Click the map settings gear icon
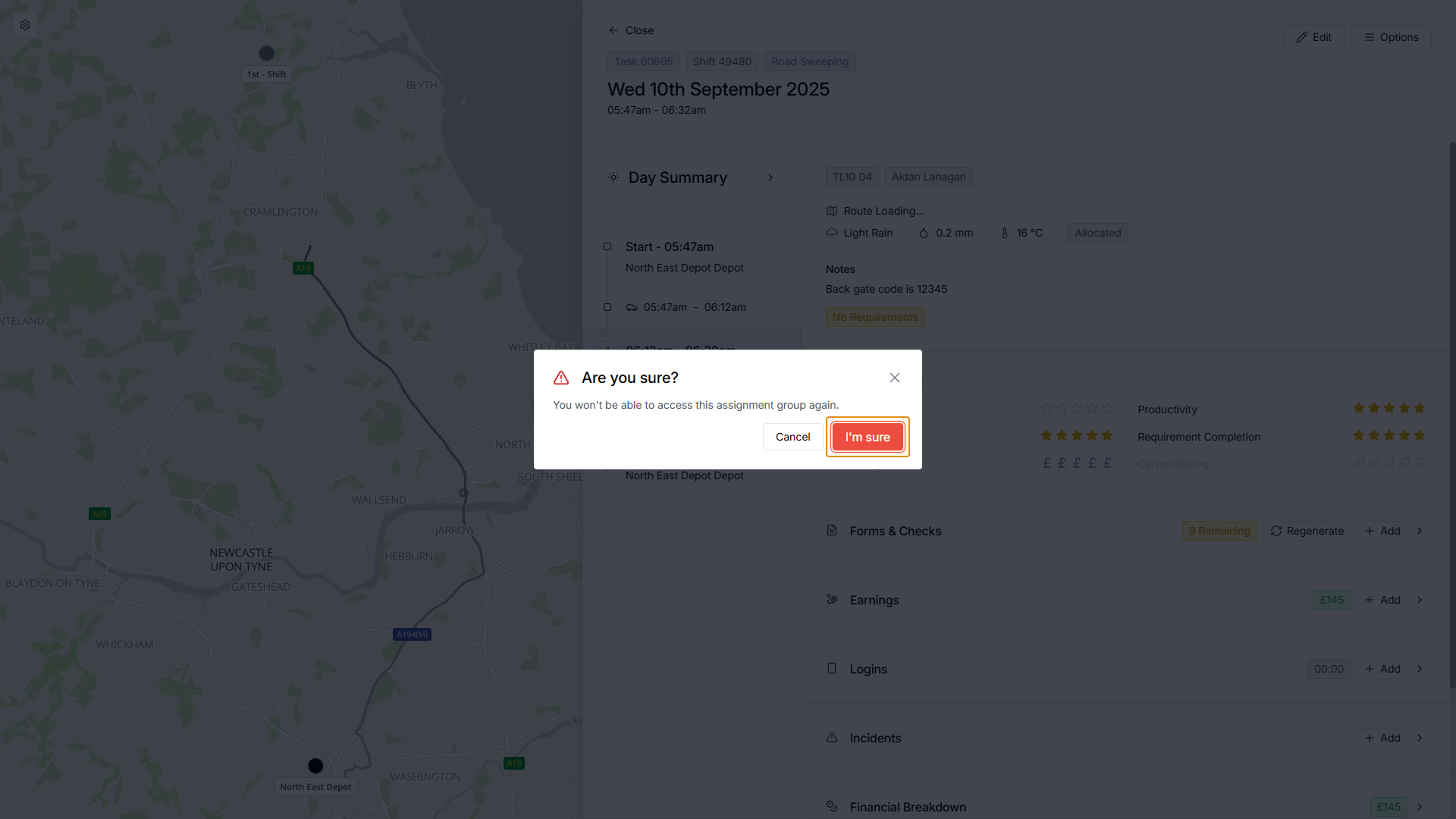 click(25, 25)
